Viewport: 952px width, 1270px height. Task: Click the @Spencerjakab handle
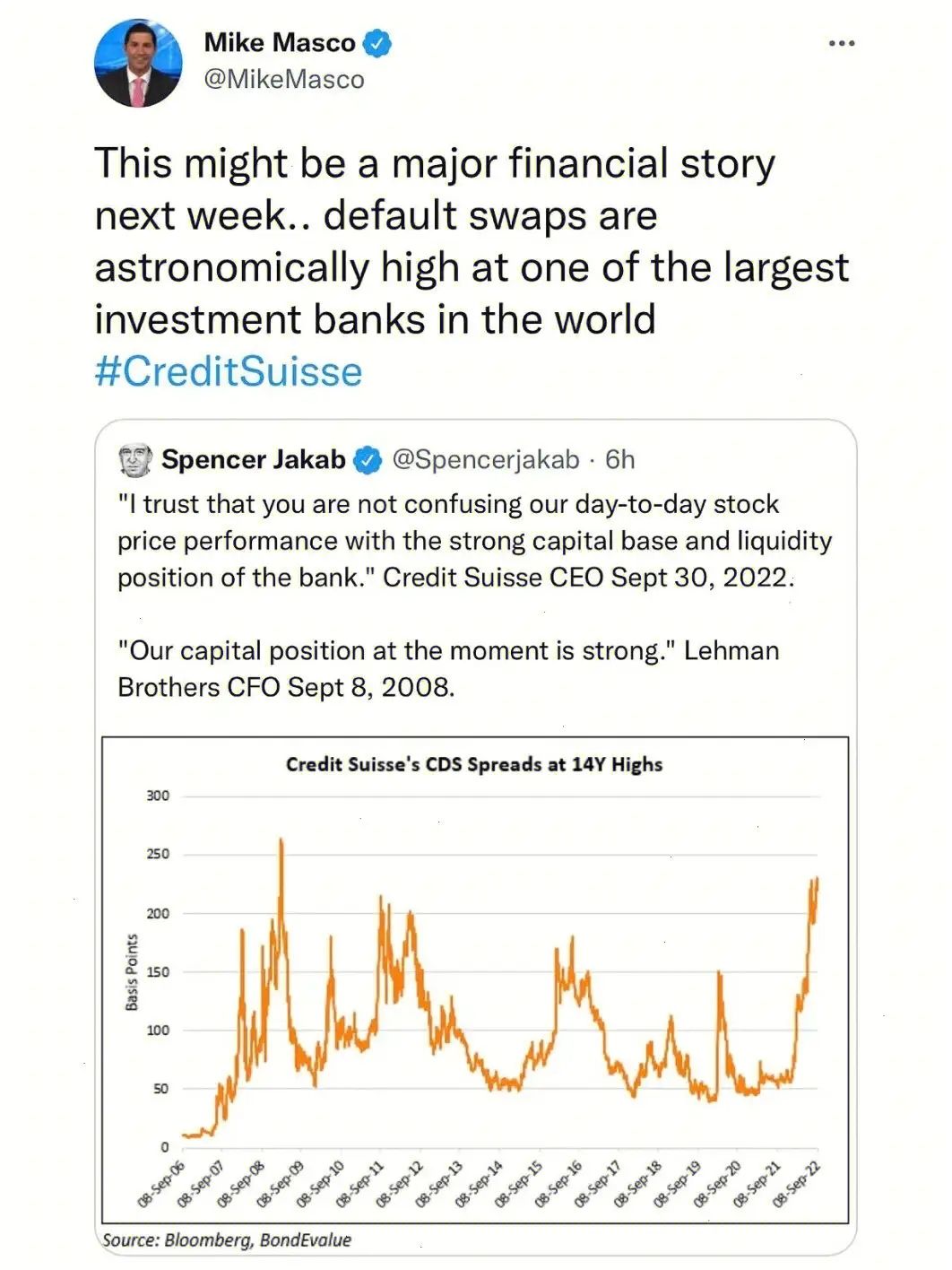[486, 459]
